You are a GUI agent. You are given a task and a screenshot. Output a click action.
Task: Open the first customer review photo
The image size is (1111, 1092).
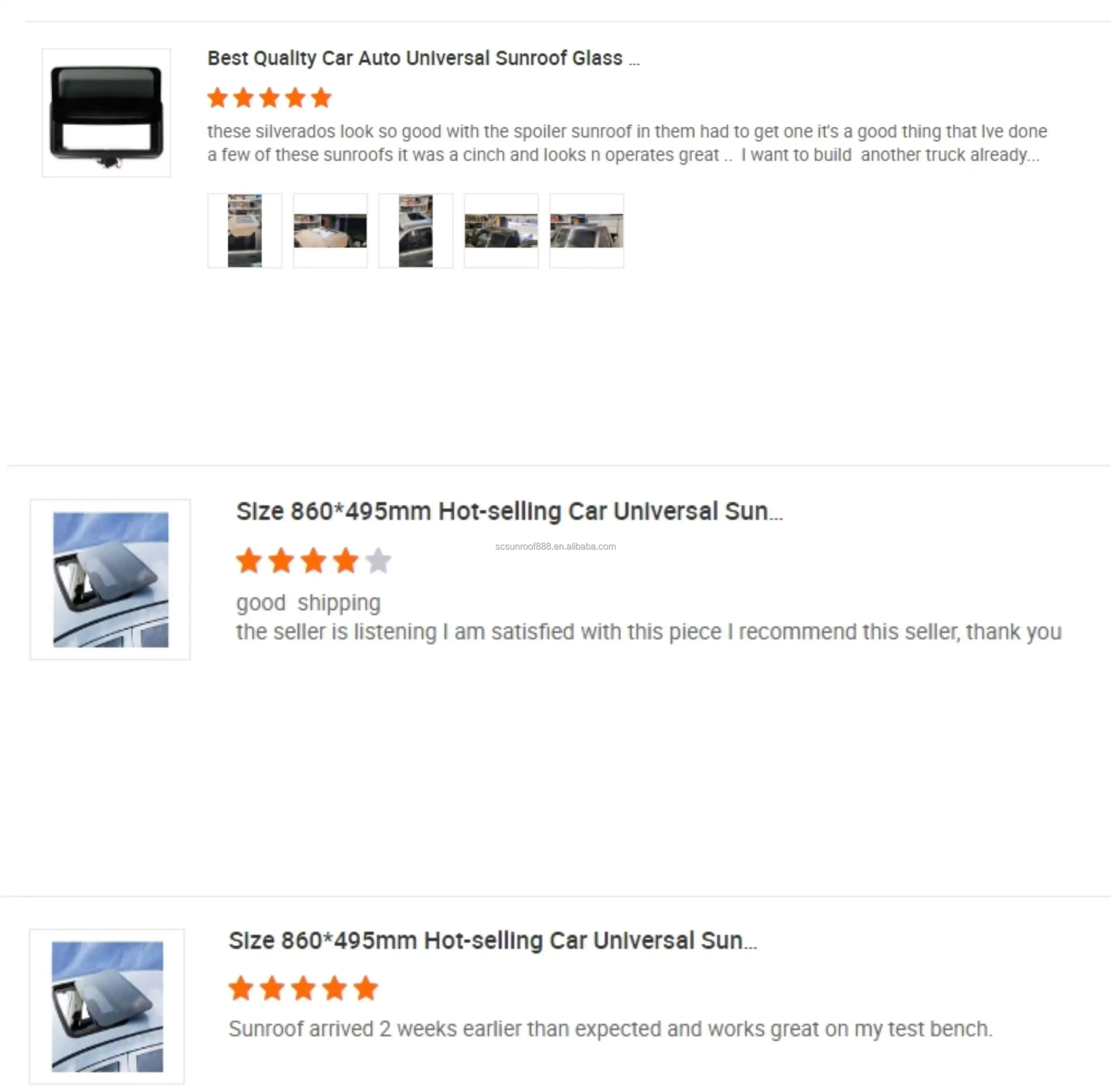[245, 231]
